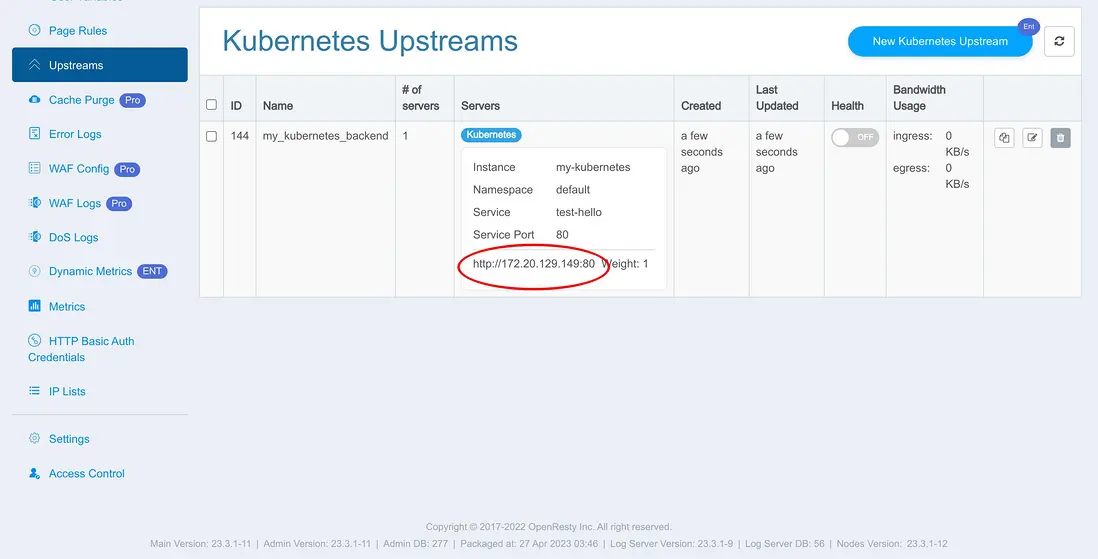Delete the my_kubernetes_backend upstream
1098x559 pixels.
pyautogui.click(x=1060, y=138)
